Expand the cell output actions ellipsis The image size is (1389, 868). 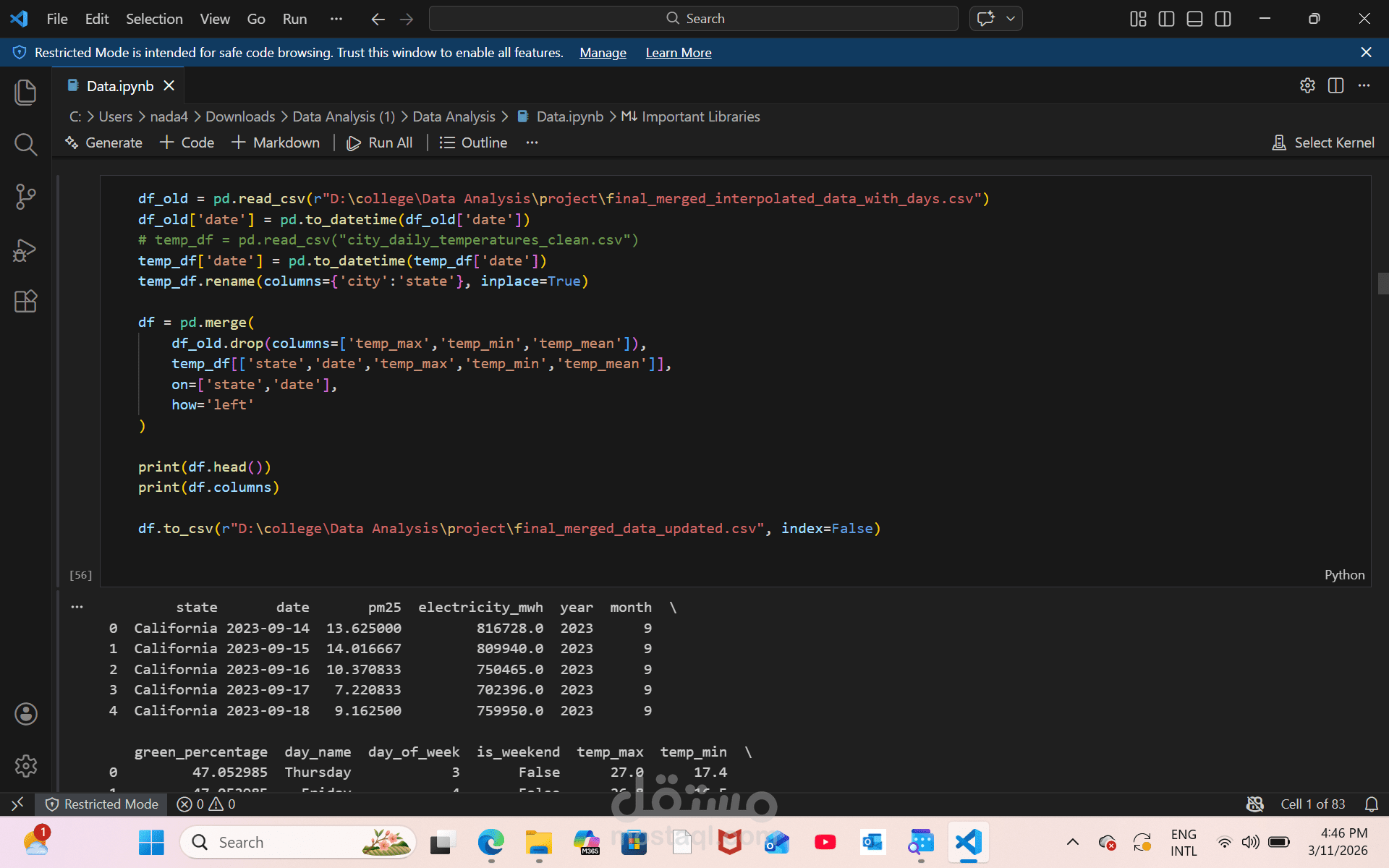77,607
